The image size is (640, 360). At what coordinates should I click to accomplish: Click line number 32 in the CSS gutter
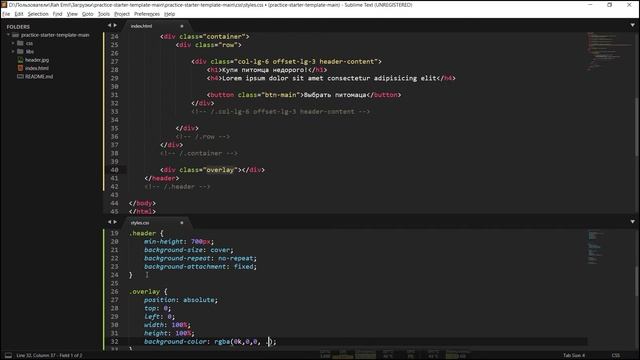114,342
